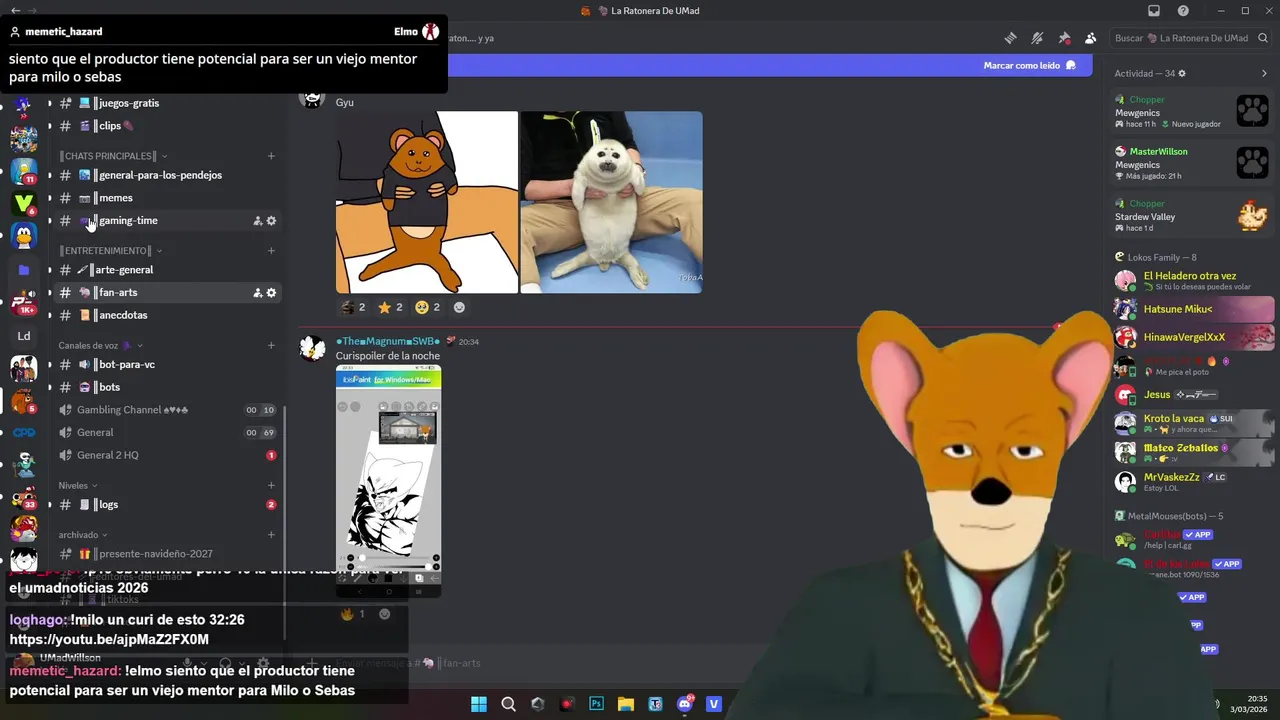
Task: Select the Club Penguin server icon
Action: [24, 236]
